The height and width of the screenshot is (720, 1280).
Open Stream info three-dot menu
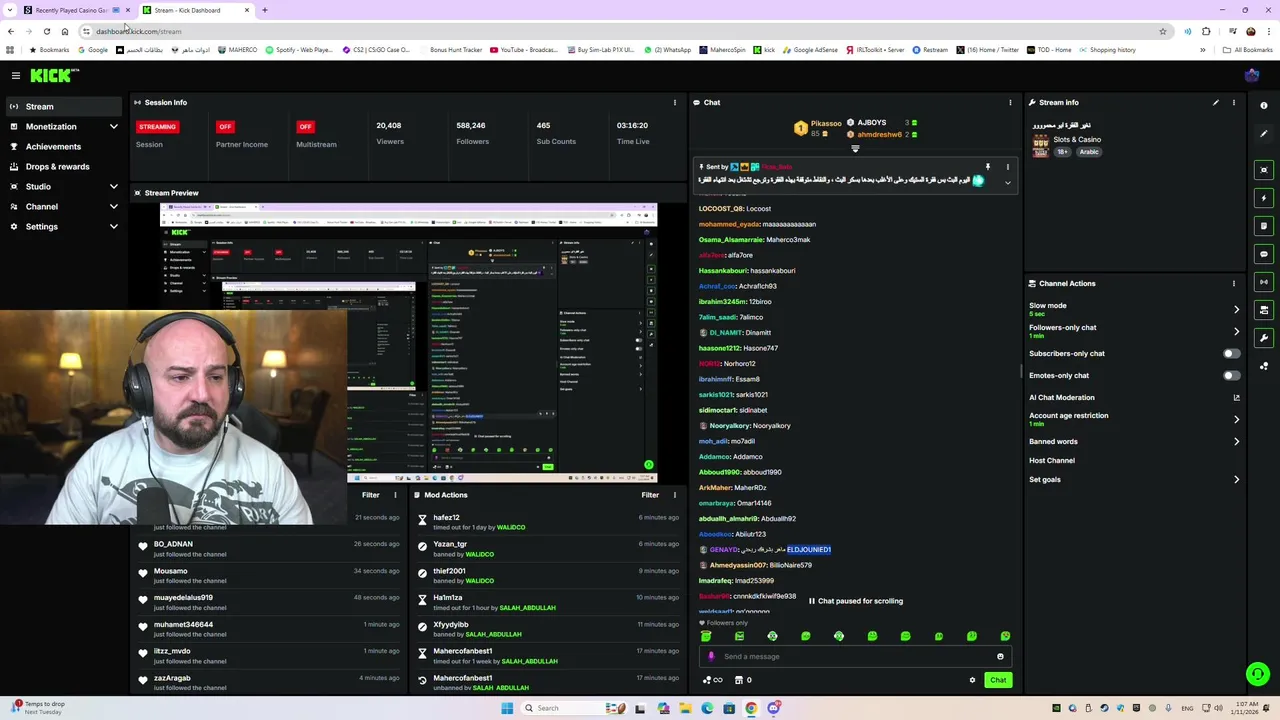tap(1233, 102)
